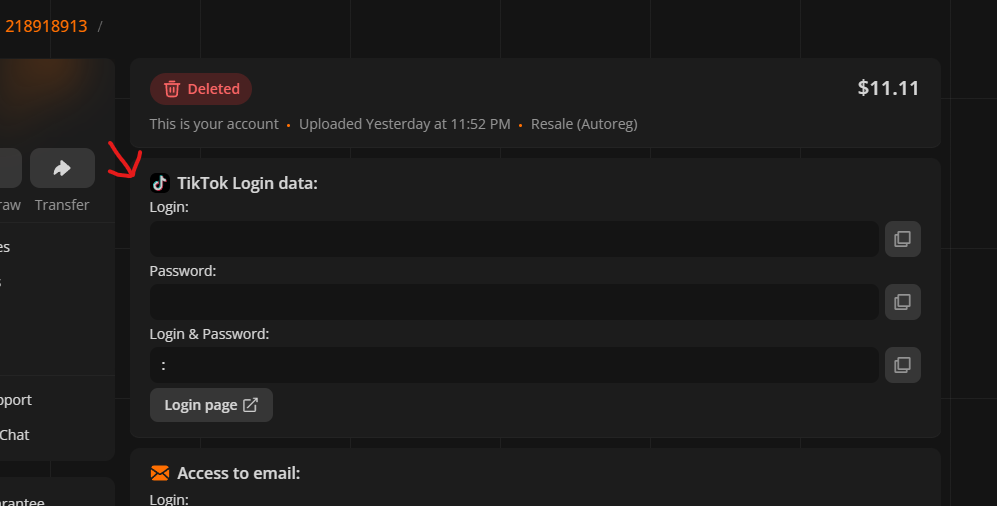Image resolution: width=997 pixels, height=506 pixels.
Task: Open the TikTok Login page button
Action: tap(211, 405)
